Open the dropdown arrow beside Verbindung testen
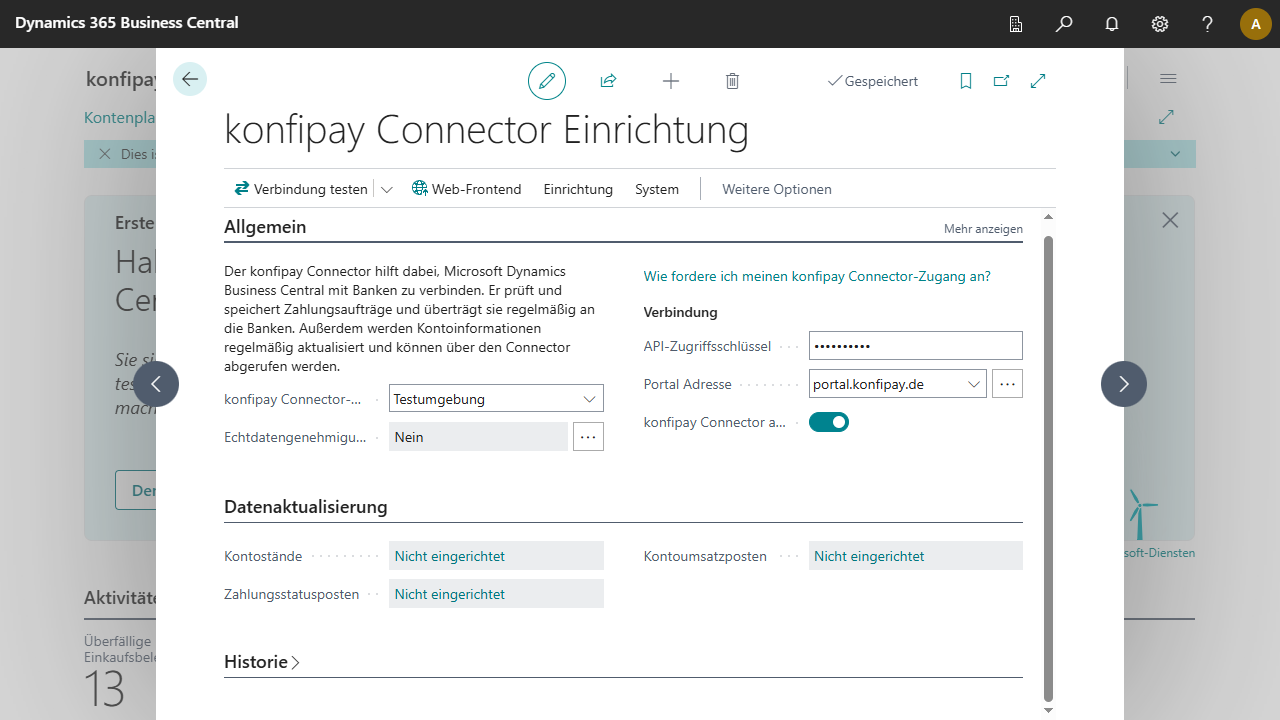The width and height of the screenshot is (1280, 720). click(x=387, y=189)
